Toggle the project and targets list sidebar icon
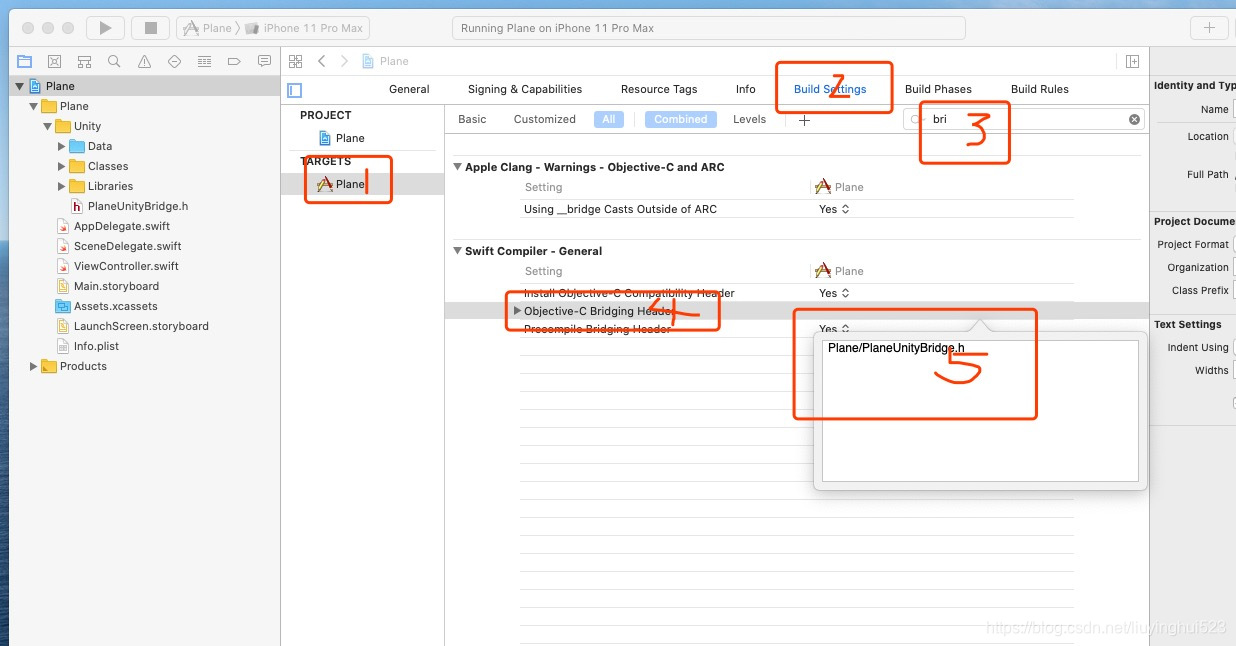 pos(294,89)
